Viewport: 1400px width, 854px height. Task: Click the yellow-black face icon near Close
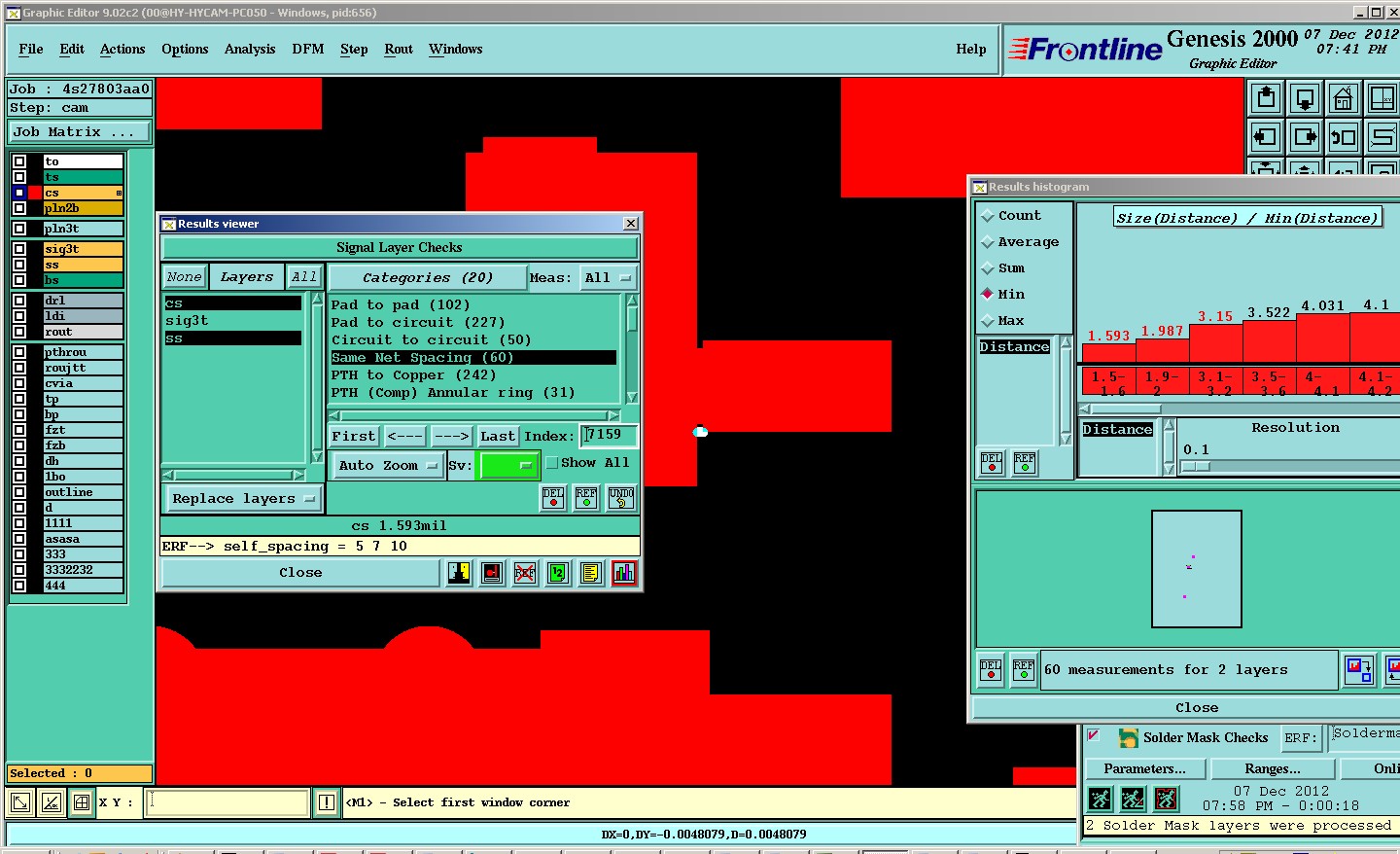click(459, 573)
